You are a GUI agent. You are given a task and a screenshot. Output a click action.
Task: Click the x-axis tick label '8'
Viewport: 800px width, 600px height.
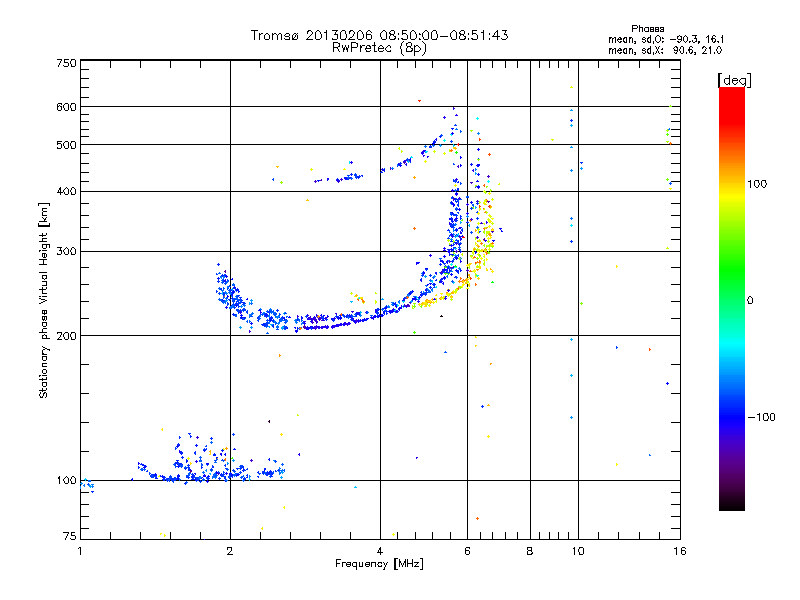pos(530,551)
